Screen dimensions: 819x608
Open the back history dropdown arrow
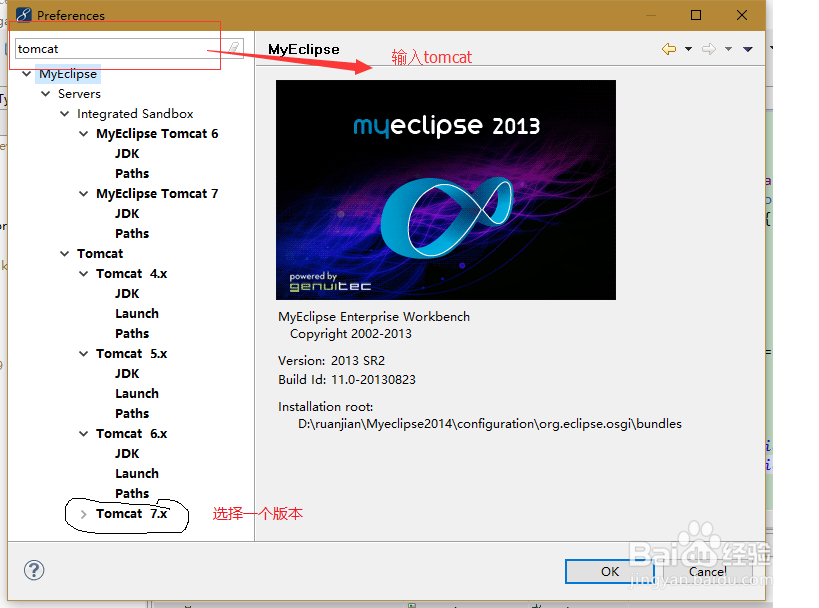coord(688,49)
